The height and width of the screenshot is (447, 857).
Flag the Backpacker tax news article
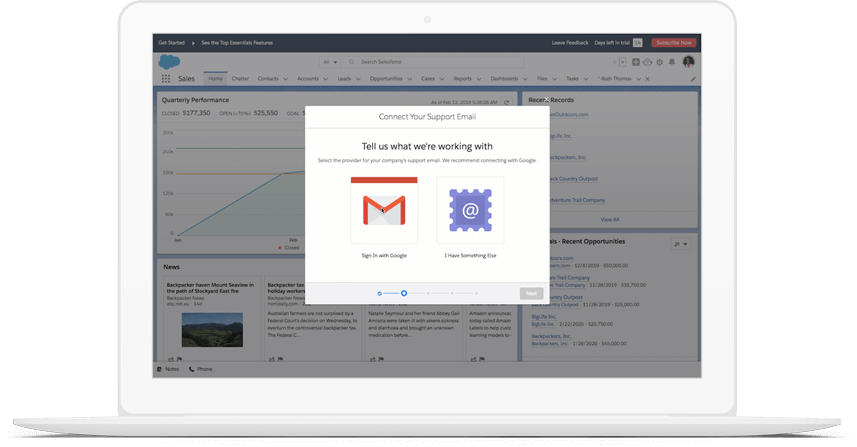click(x=280, y=359)
